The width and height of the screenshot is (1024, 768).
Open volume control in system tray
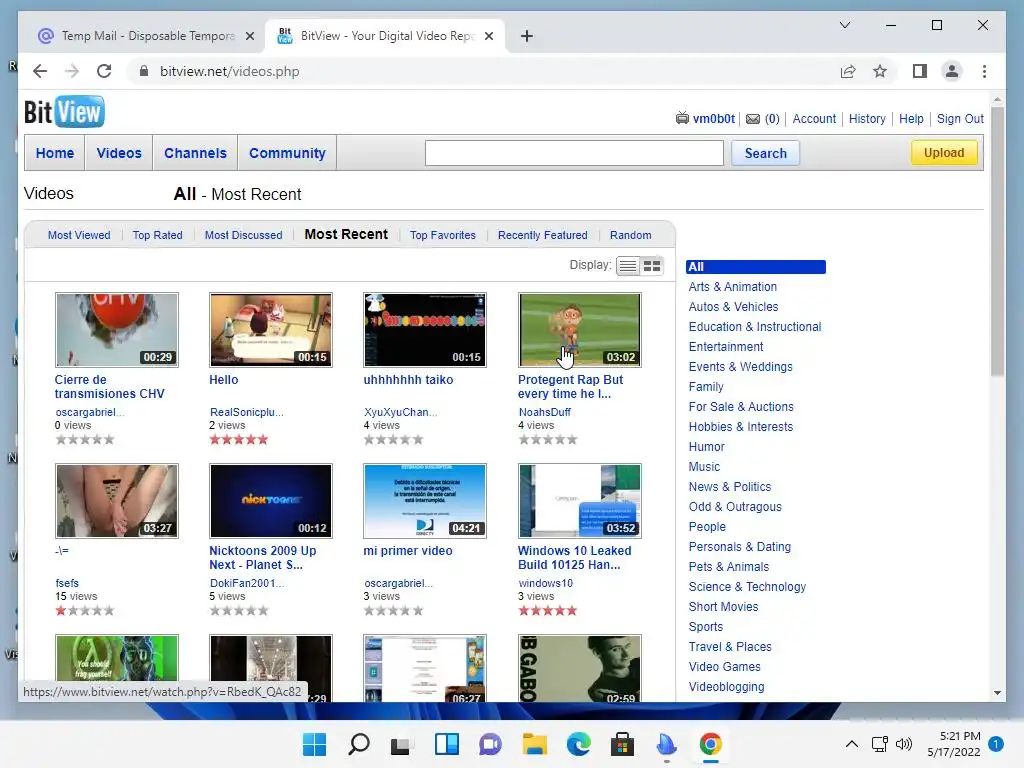click(904, 744)
